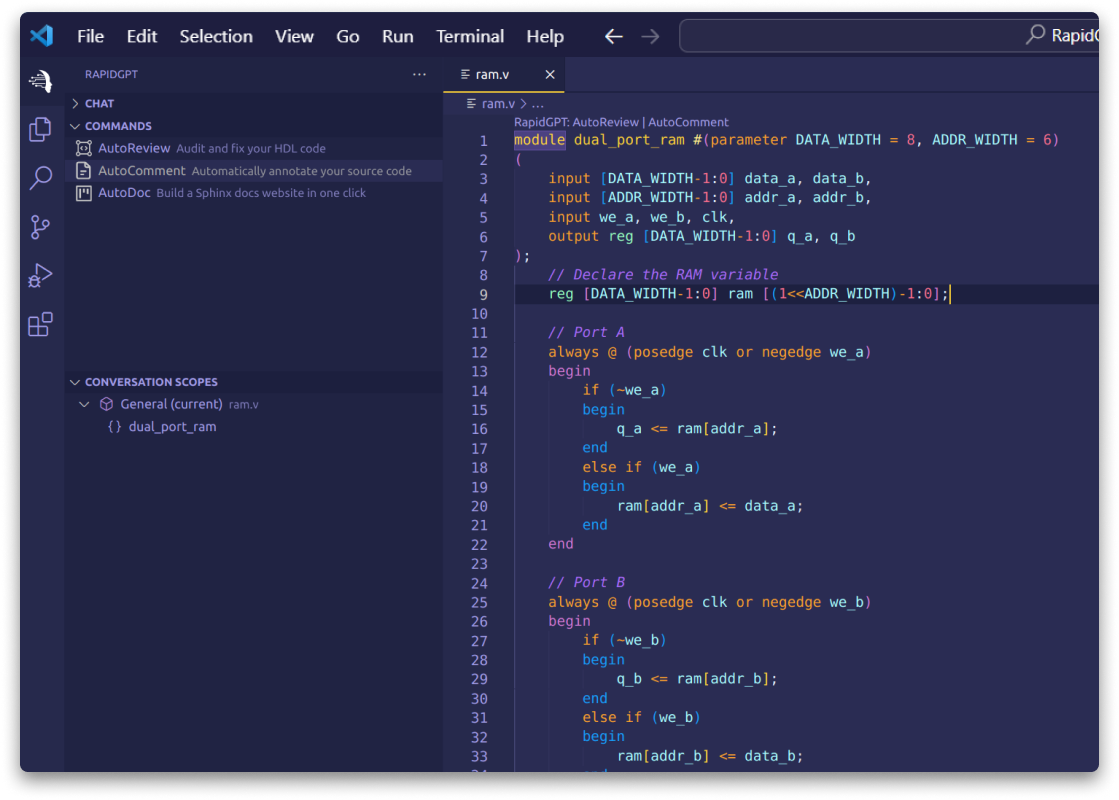Run the AutoReview command
Screen dimensions: 1119x800
254,148
